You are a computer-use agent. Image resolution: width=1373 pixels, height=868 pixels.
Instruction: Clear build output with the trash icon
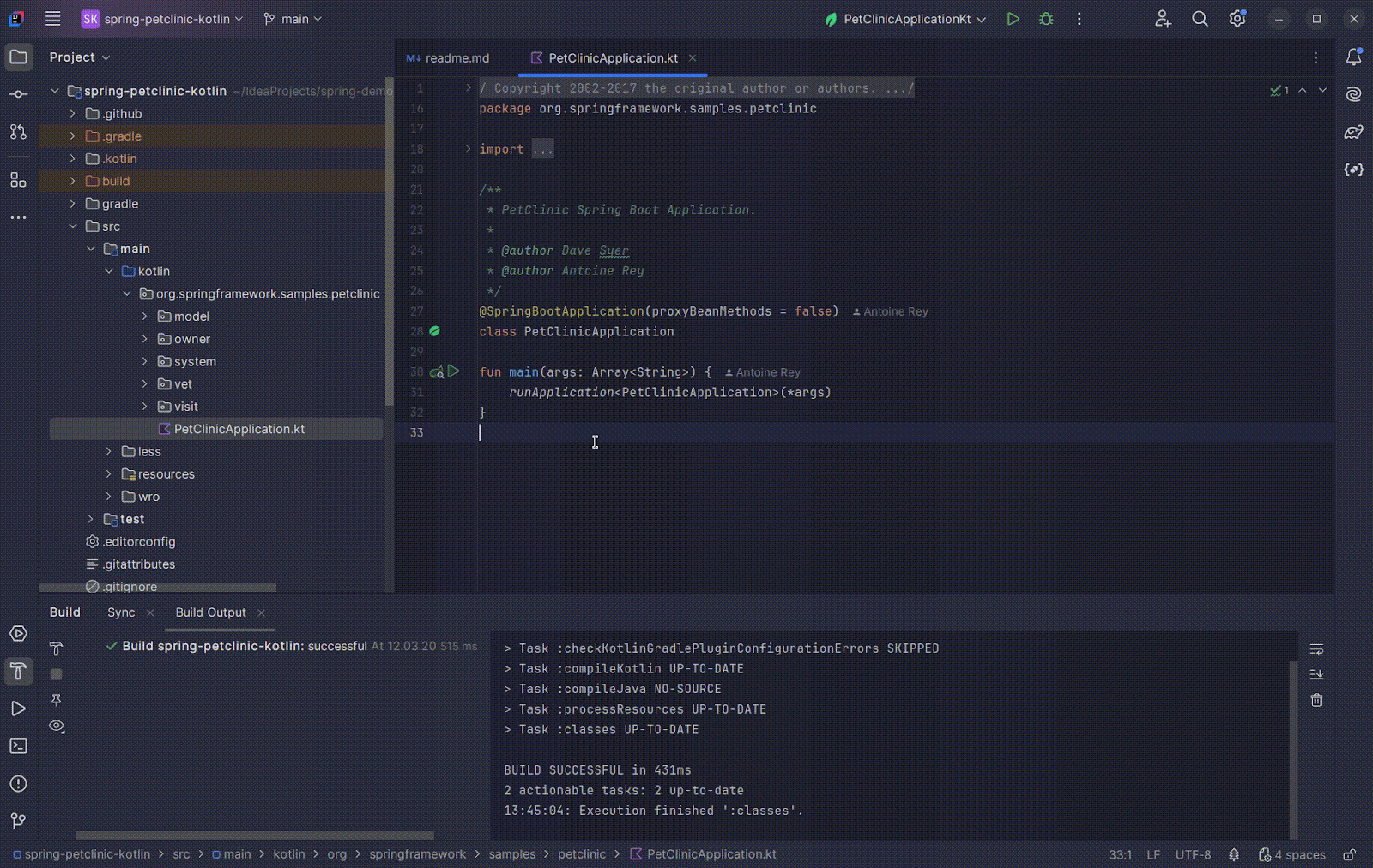1316,700
